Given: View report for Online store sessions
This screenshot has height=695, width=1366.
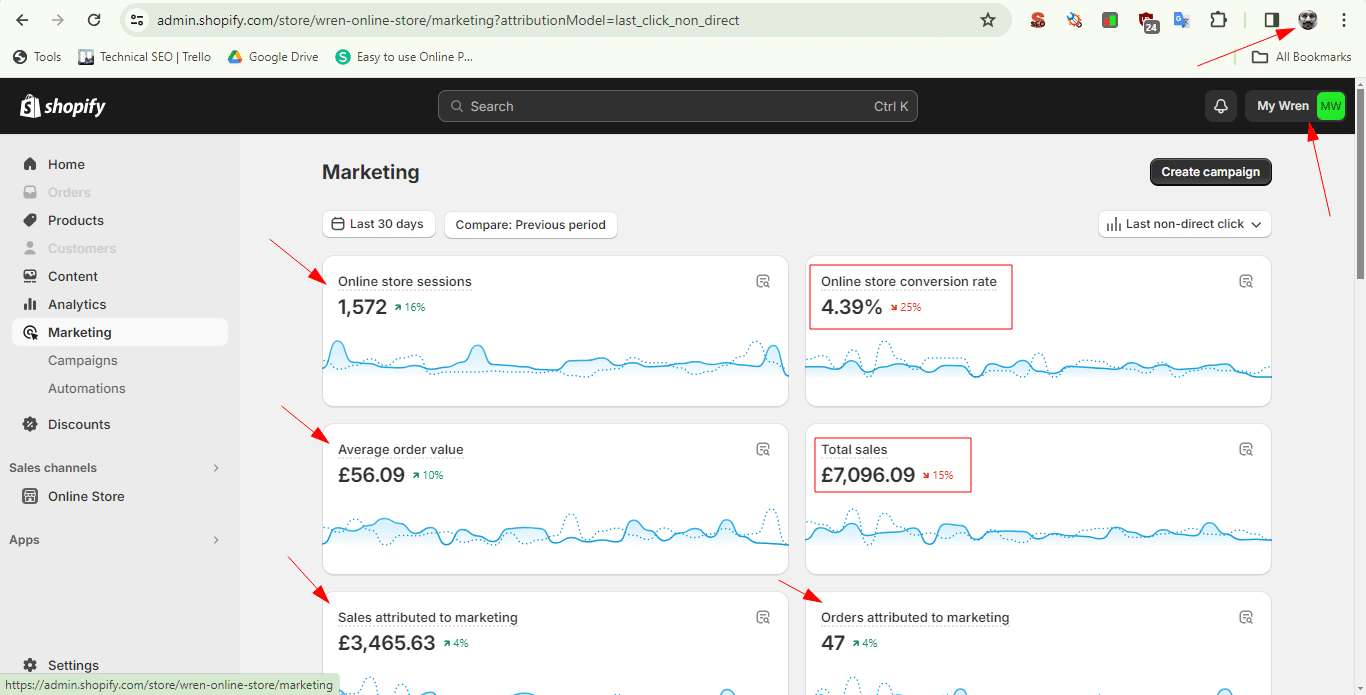Looking at the screenshot, I should [x=763, y=282].
